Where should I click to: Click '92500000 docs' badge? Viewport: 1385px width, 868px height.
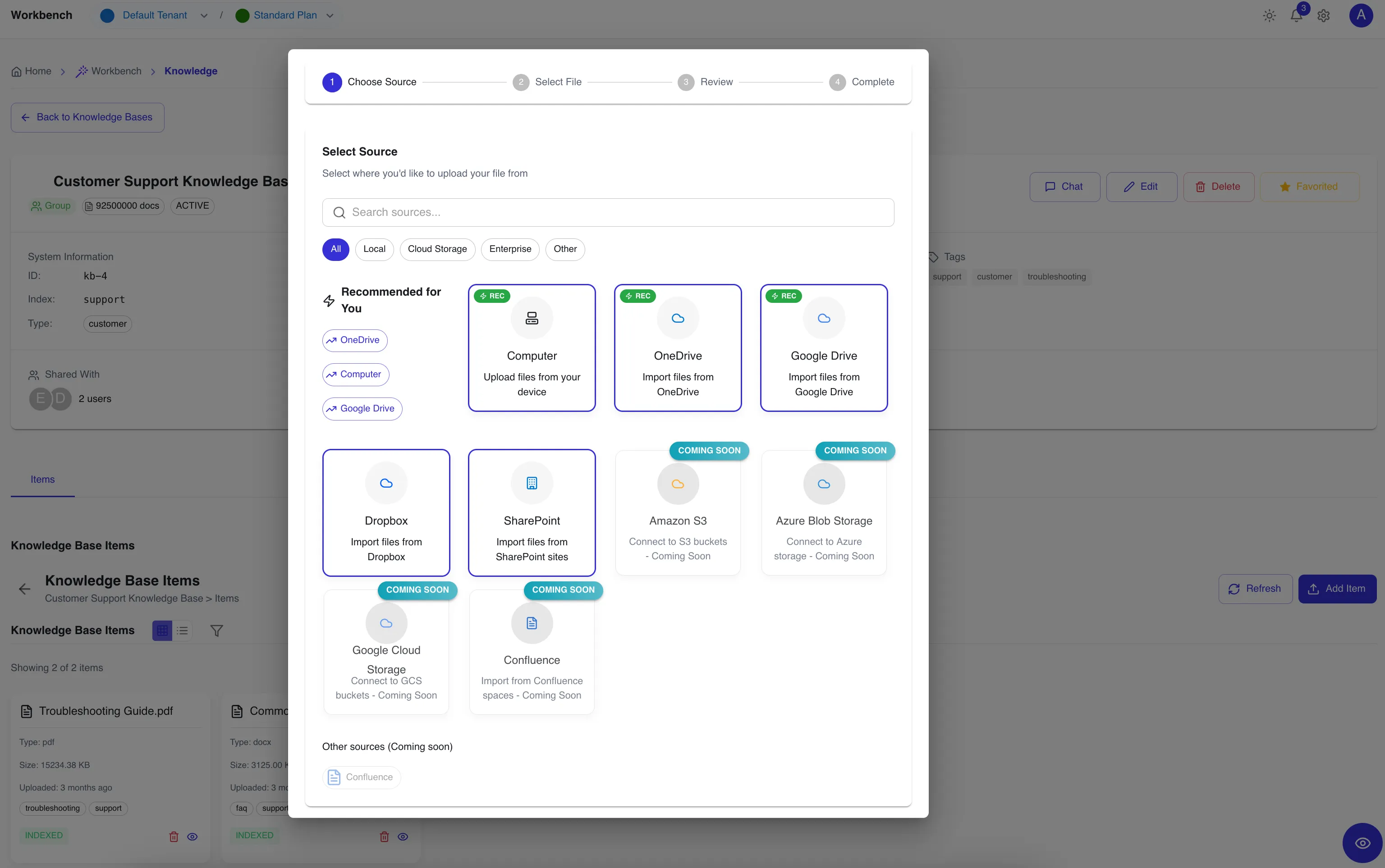(x=122, y=206)
